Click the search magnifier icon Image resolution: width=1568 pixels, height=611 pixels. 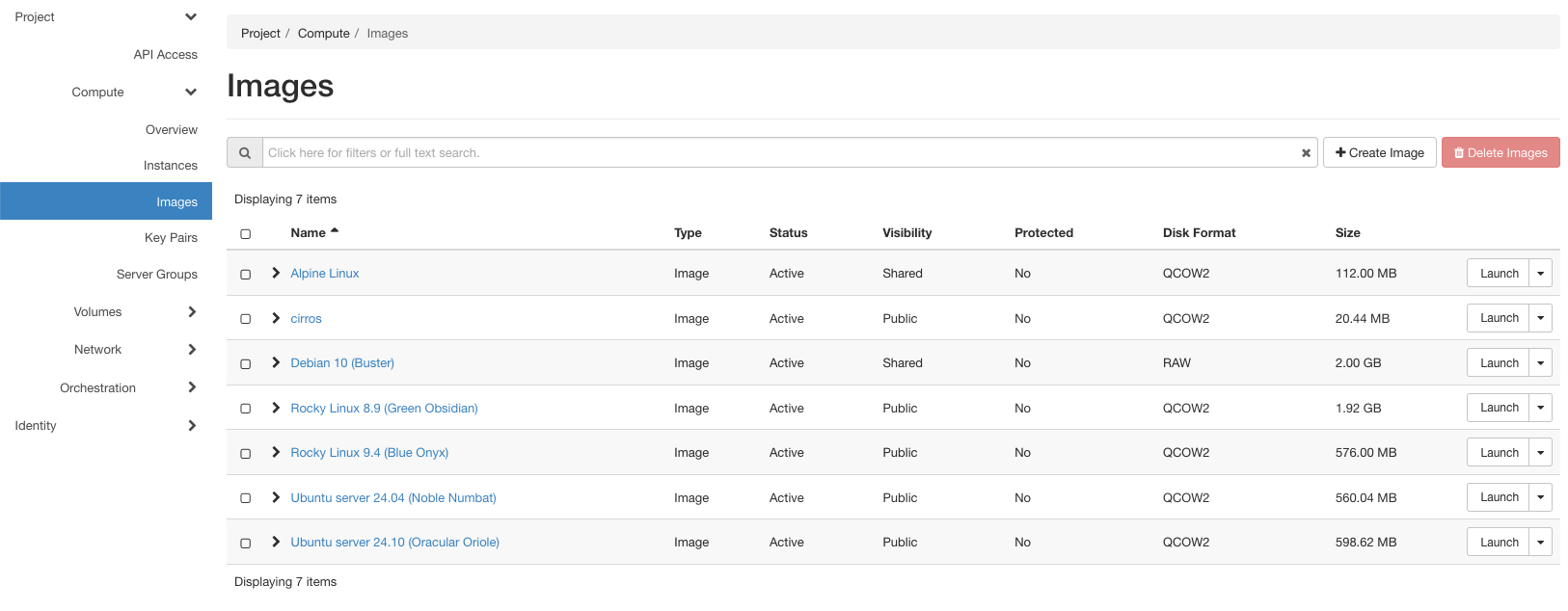[x=245, y=152]
